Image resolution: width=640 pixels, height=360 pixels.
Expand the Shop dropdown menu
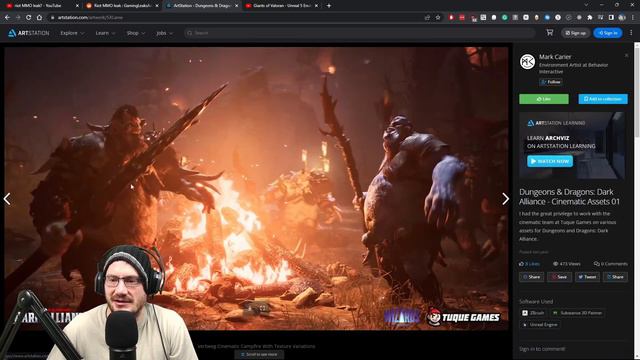[x=136, y=33]
